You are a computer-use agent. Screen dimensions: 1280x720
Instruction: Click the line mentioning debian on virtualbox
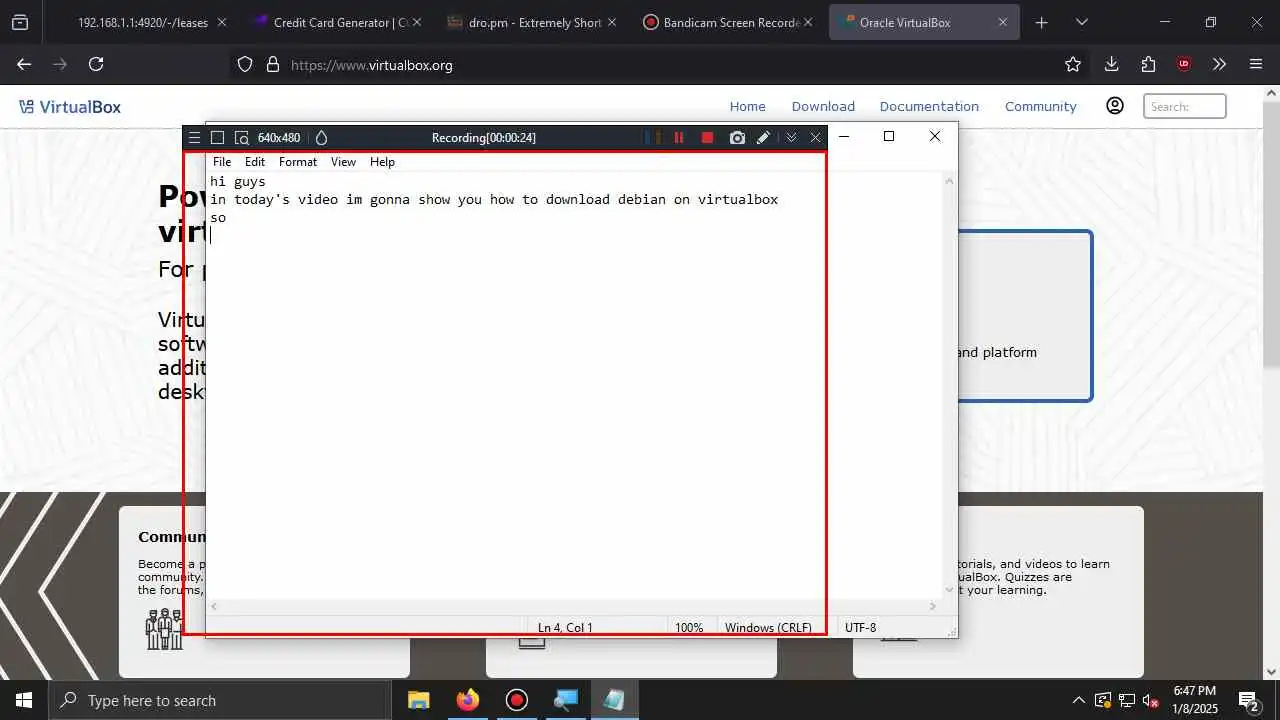point(494,200)
